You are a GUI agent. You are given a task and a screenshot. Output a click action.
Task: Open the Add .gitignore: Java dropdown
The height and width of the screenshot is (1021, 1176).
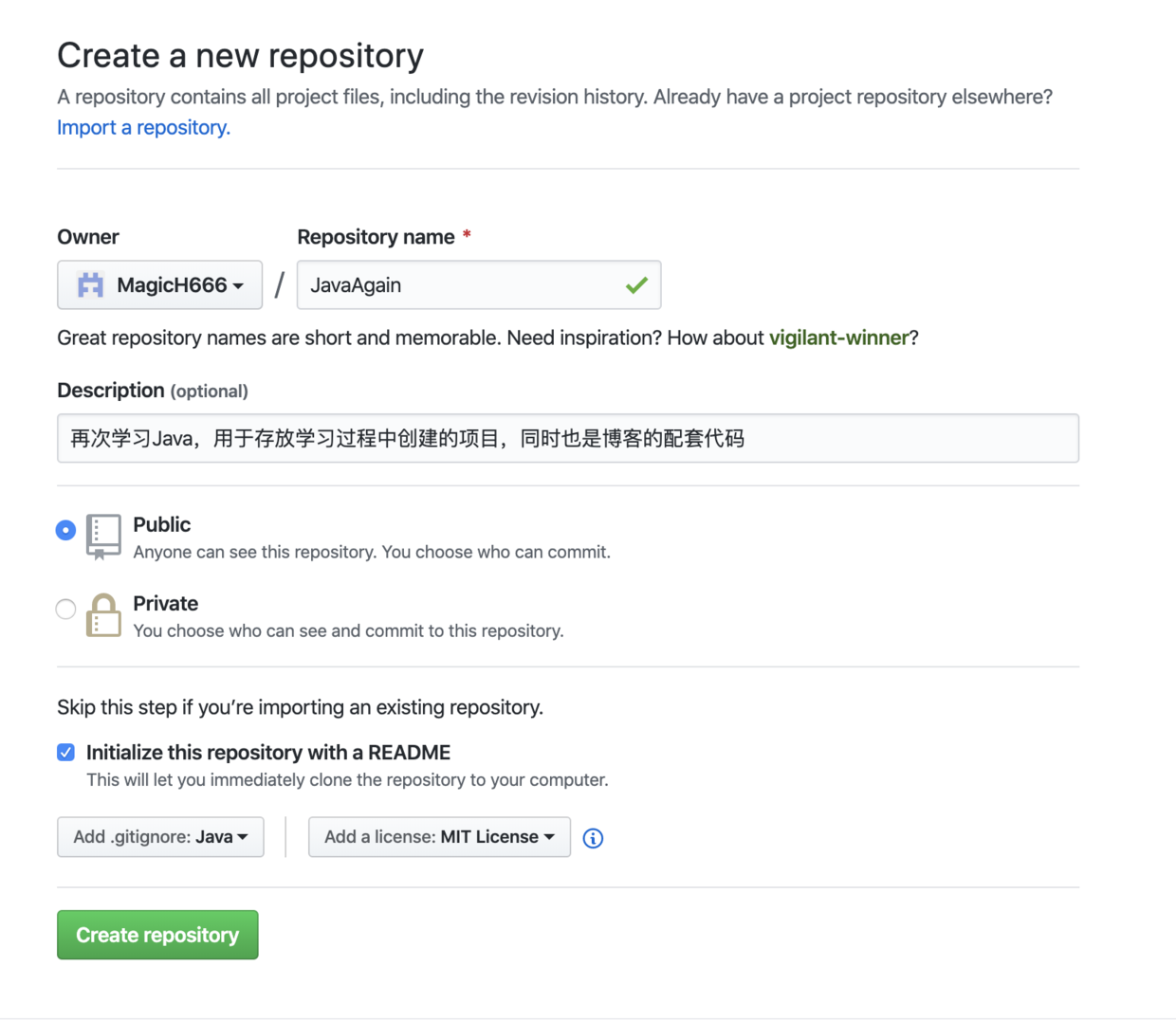[x=159, y=836]
